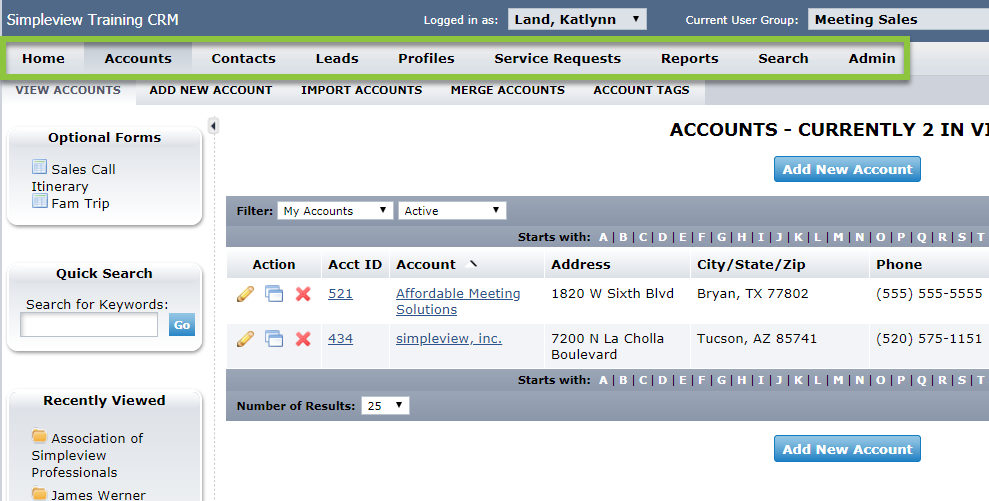Sort by the Acct ID column header
The height and width of the screenshot is (501, 989).
(354, 264)
